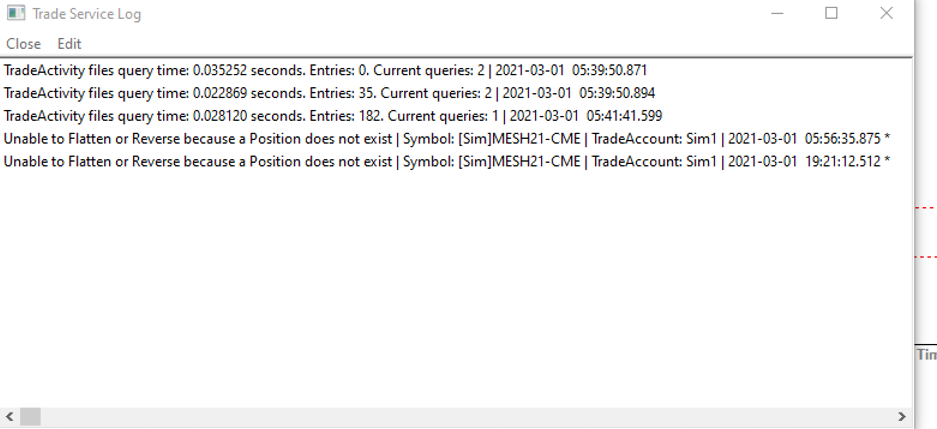Viewport: 937px width, 429px height.
Task: Click the horizontal scrollbar right arrow
Action: click(902, 416)
